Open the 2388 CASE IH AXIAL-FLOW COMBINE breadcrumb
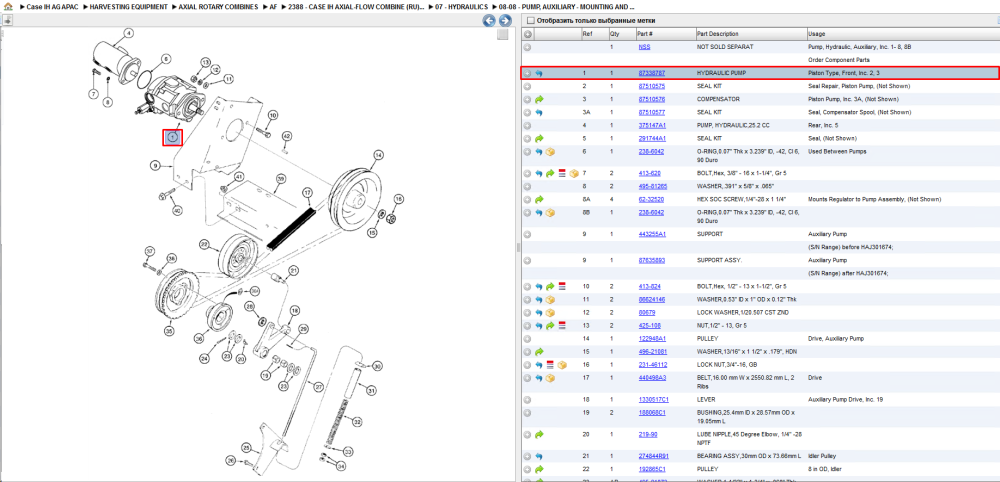This screenshot has width=1000, height=482. tap(357, 7)
